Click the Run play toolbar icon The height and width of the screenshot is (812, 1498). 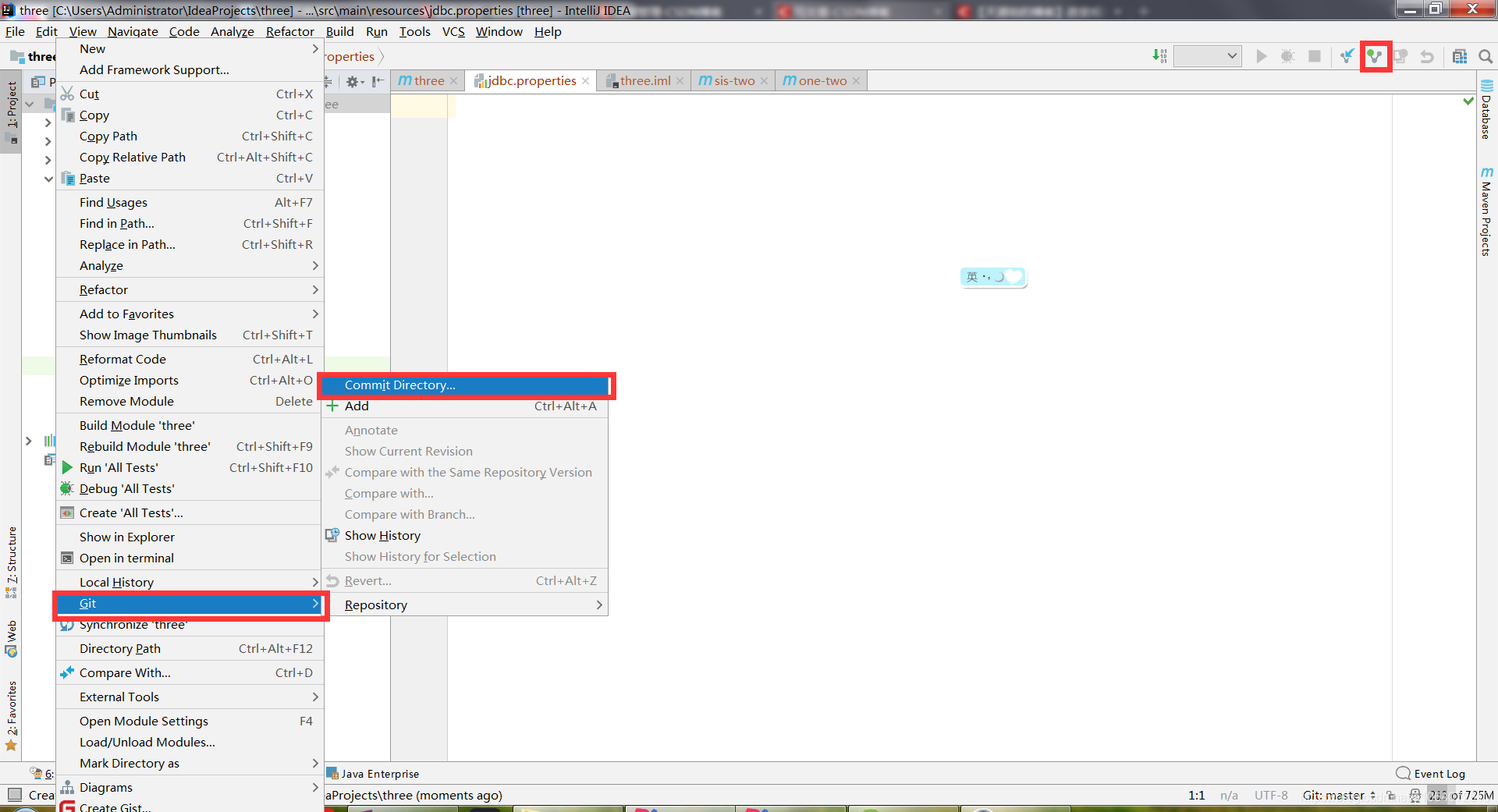click(x=1262, y=56)
